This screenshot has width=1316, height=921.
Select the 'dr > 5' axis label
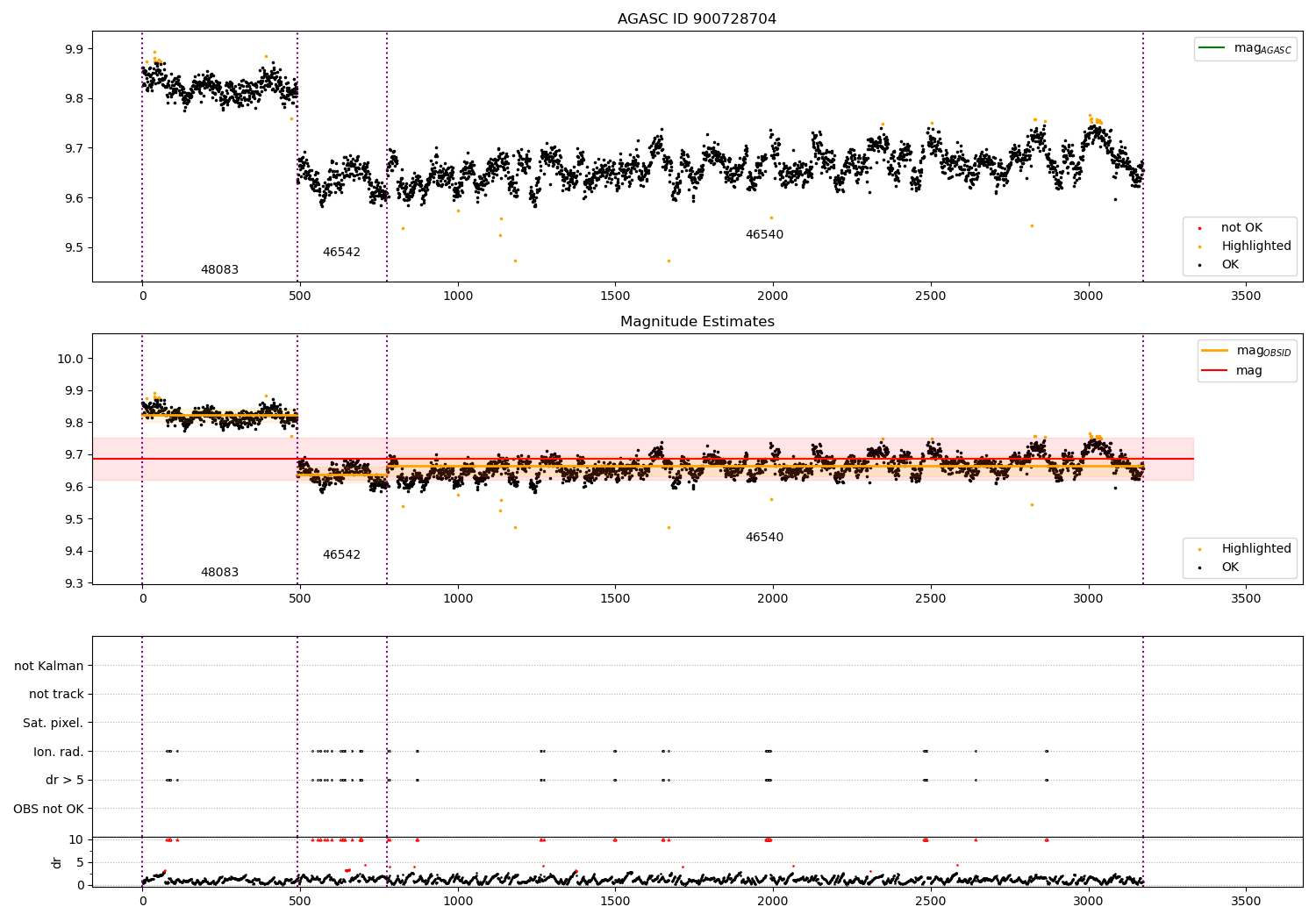[65, 781]
